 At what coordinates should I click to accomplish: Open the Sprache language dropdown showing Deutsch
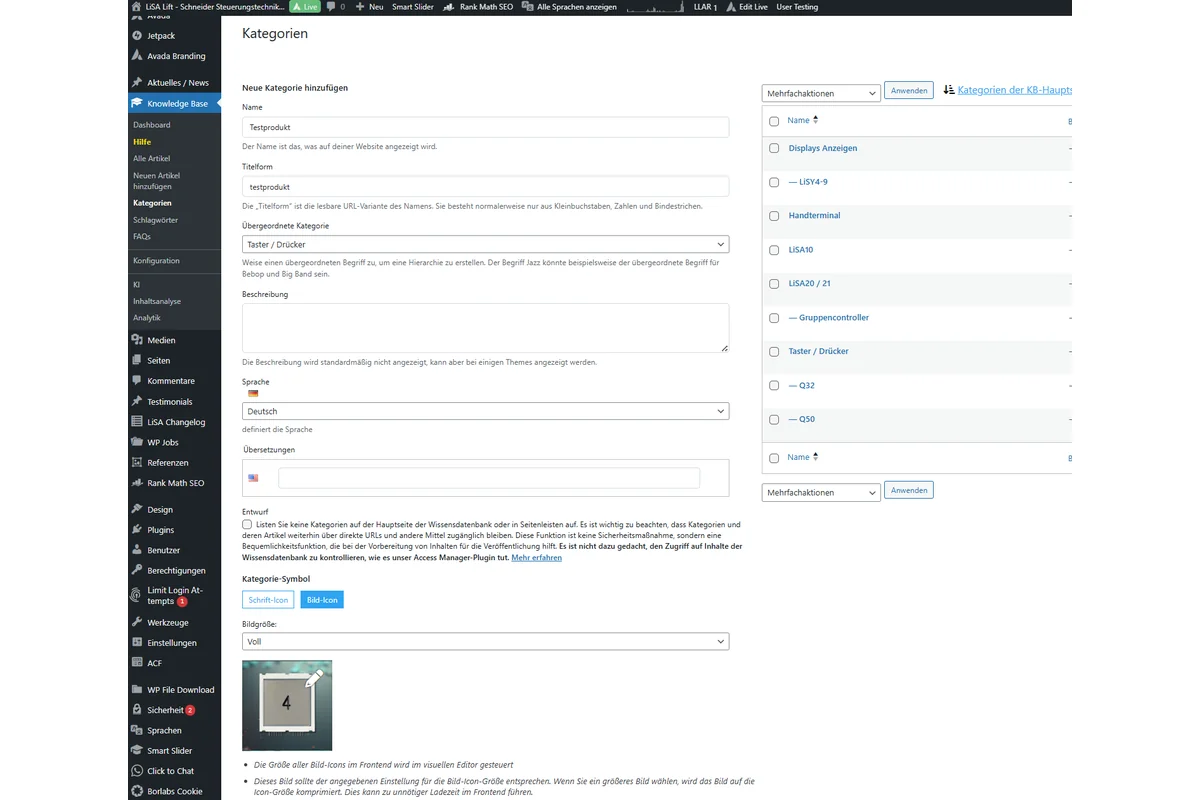[x=485, y=410]
